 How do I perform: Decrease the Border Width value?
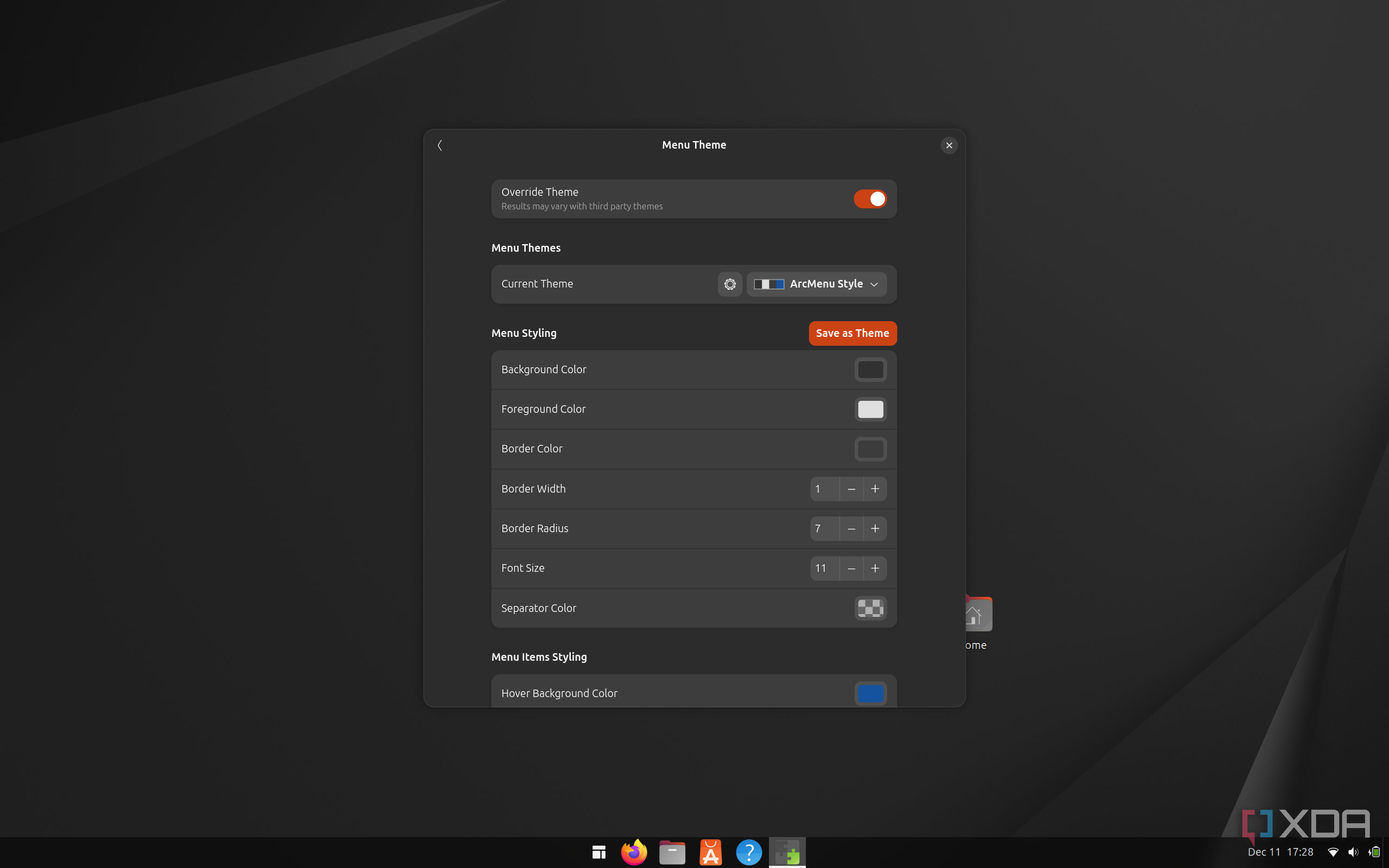pos(851,489)
